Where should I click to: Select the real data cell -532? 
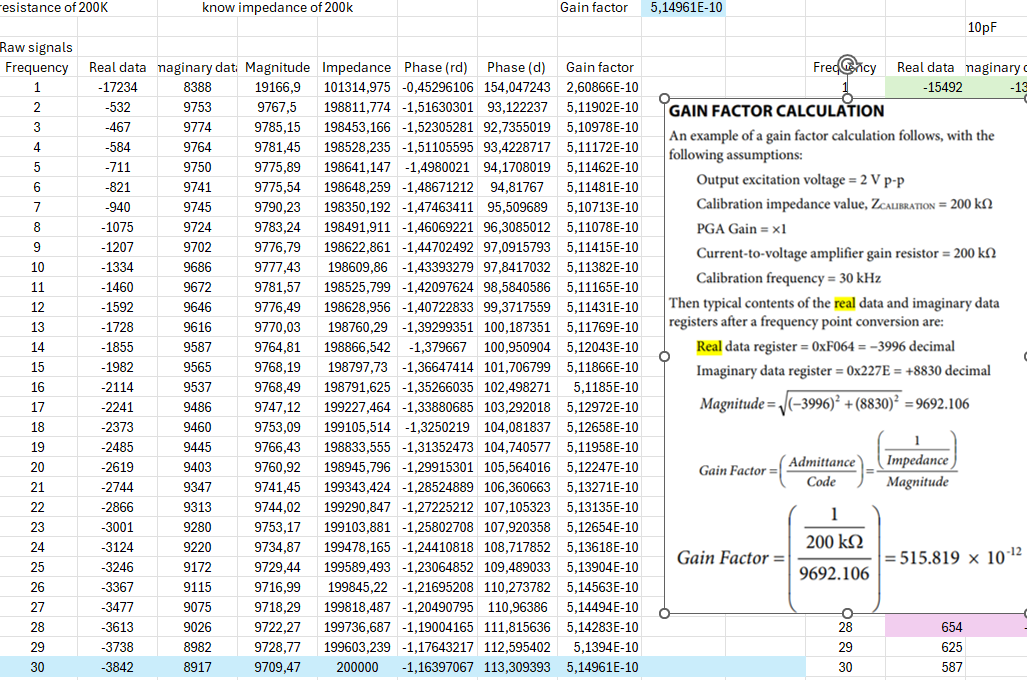tap(118, 107)
